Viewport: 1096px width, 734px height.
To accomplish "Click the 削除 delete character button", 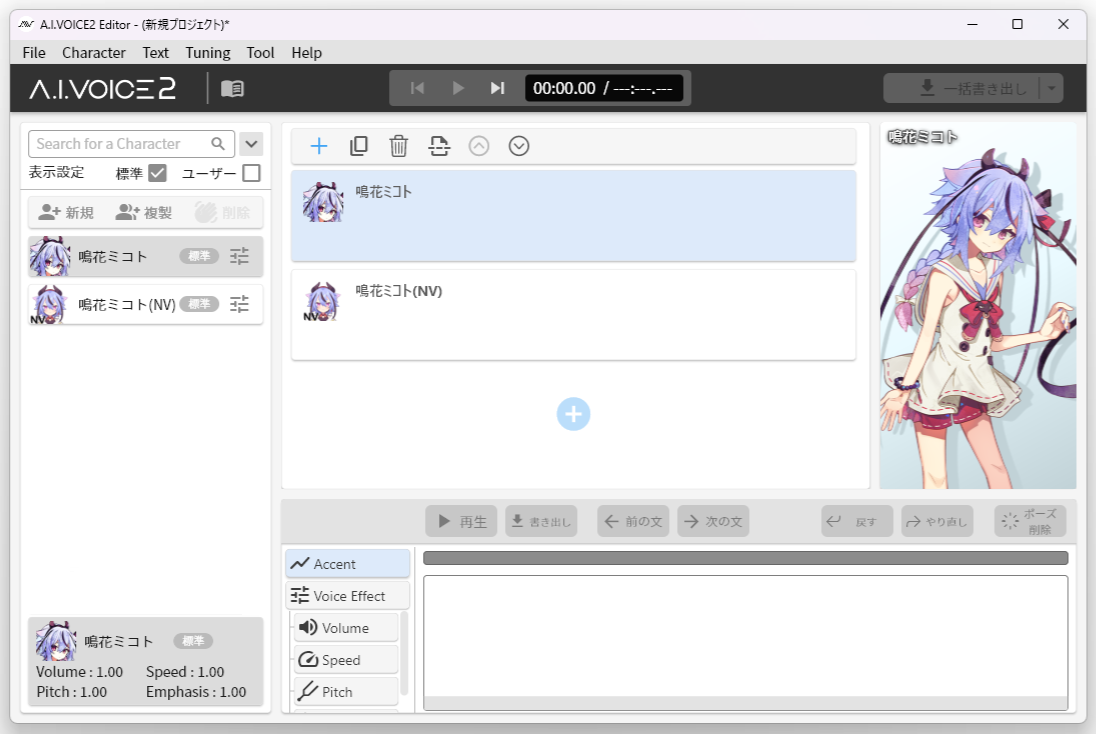I will click(223, 213).
